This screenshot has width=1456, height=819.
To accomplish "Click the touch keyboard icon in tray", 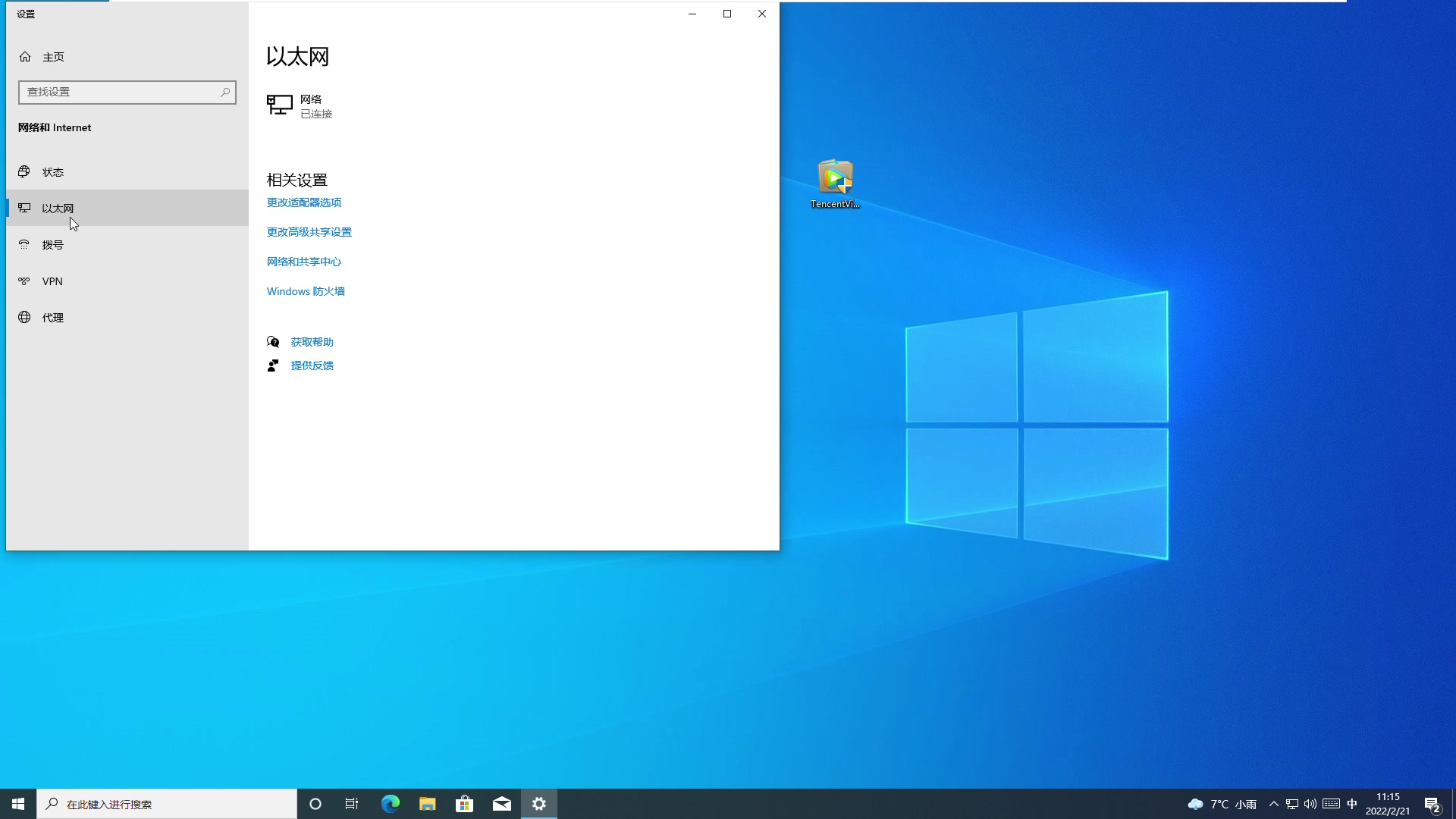I will (x=1332, y=804).
